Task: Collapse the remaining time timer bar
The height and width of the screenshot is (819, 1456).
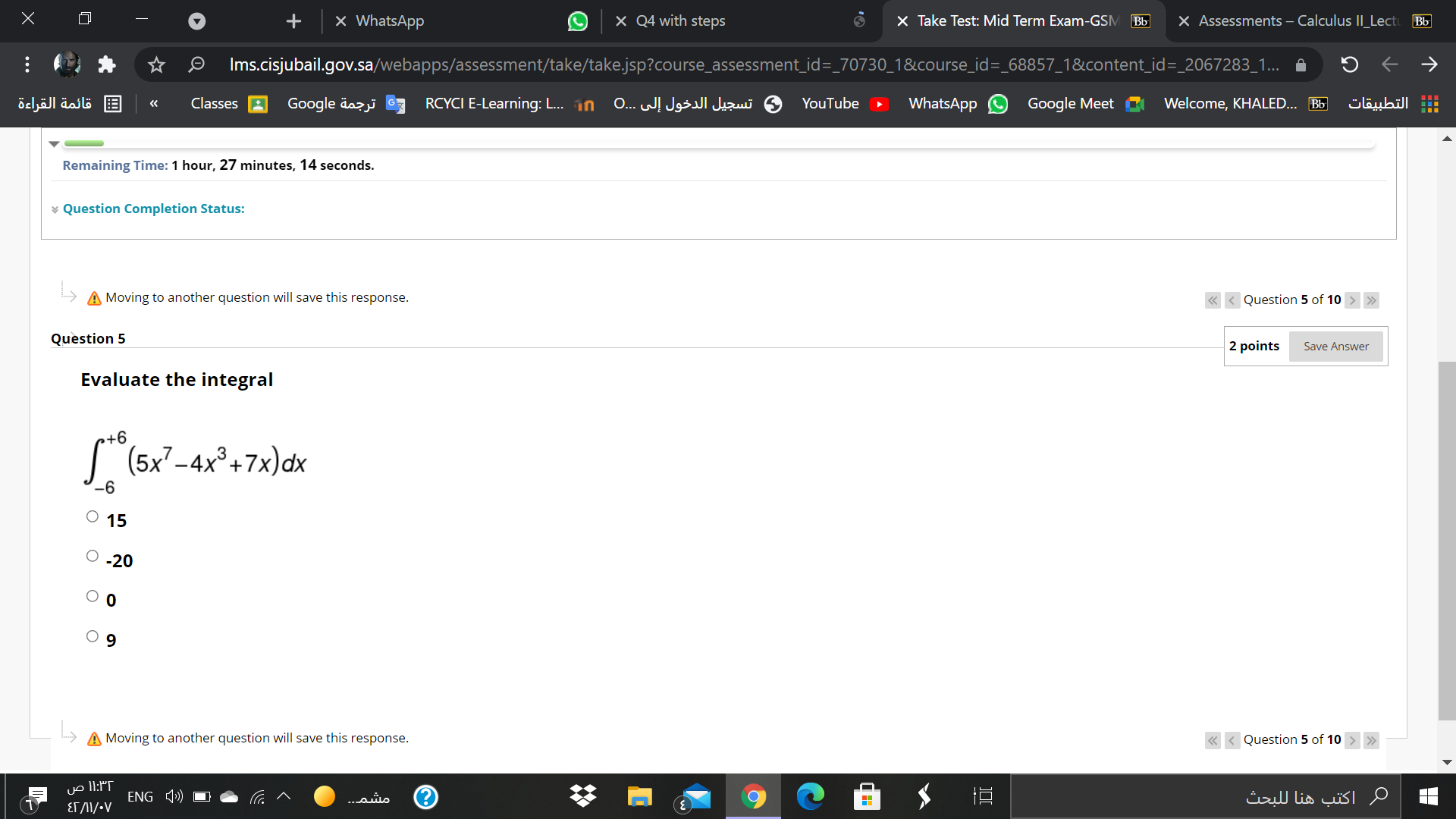Action: [54, 143]
